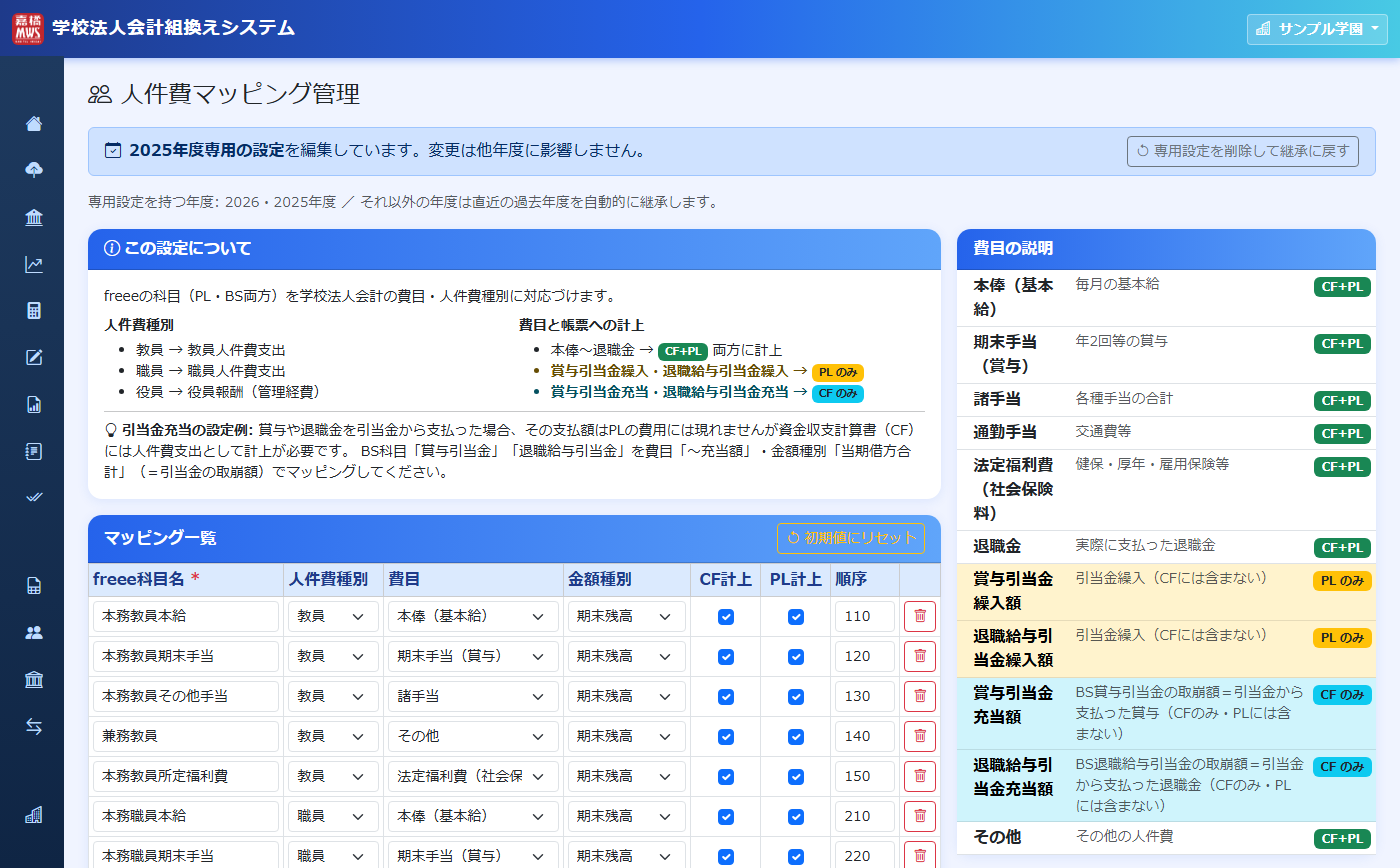Click the file bar-chart report sidebar icon

click(x=34, y=405)
